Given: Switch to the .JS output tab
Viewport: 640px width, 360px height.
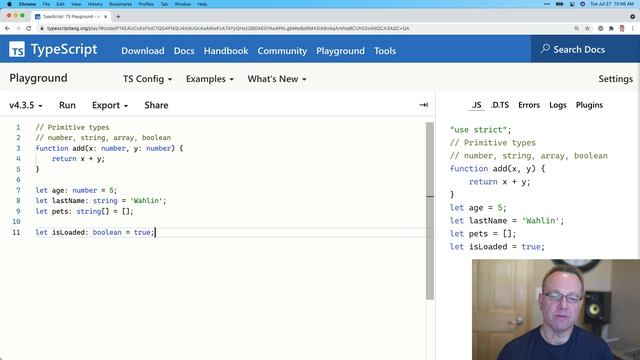Looking at the screenshot, I should (x=476, y=105).
